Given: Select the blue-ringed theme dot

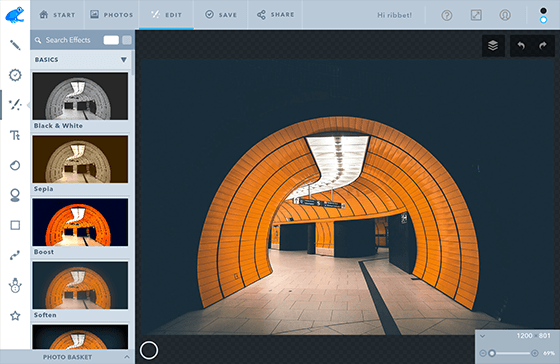Looking at the screenshot, I should point(543,20).
